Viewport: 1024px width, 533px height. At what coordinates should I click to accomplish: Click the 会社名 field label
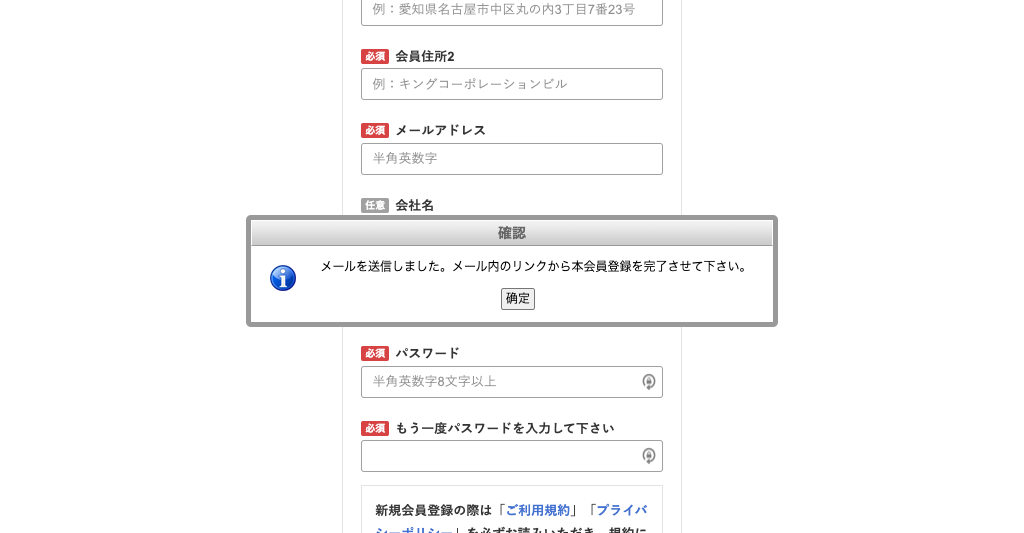click(x=415, y=205)
